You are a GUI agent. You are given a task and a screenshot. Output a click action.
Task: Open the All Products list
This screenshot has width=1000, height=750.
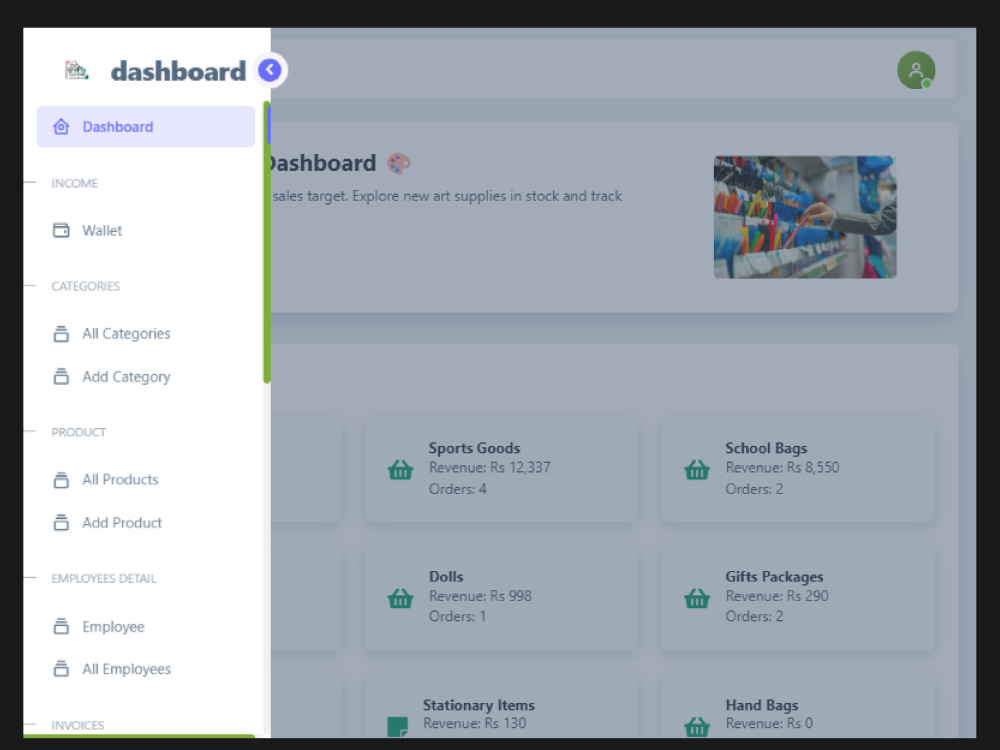click(120, 480)
